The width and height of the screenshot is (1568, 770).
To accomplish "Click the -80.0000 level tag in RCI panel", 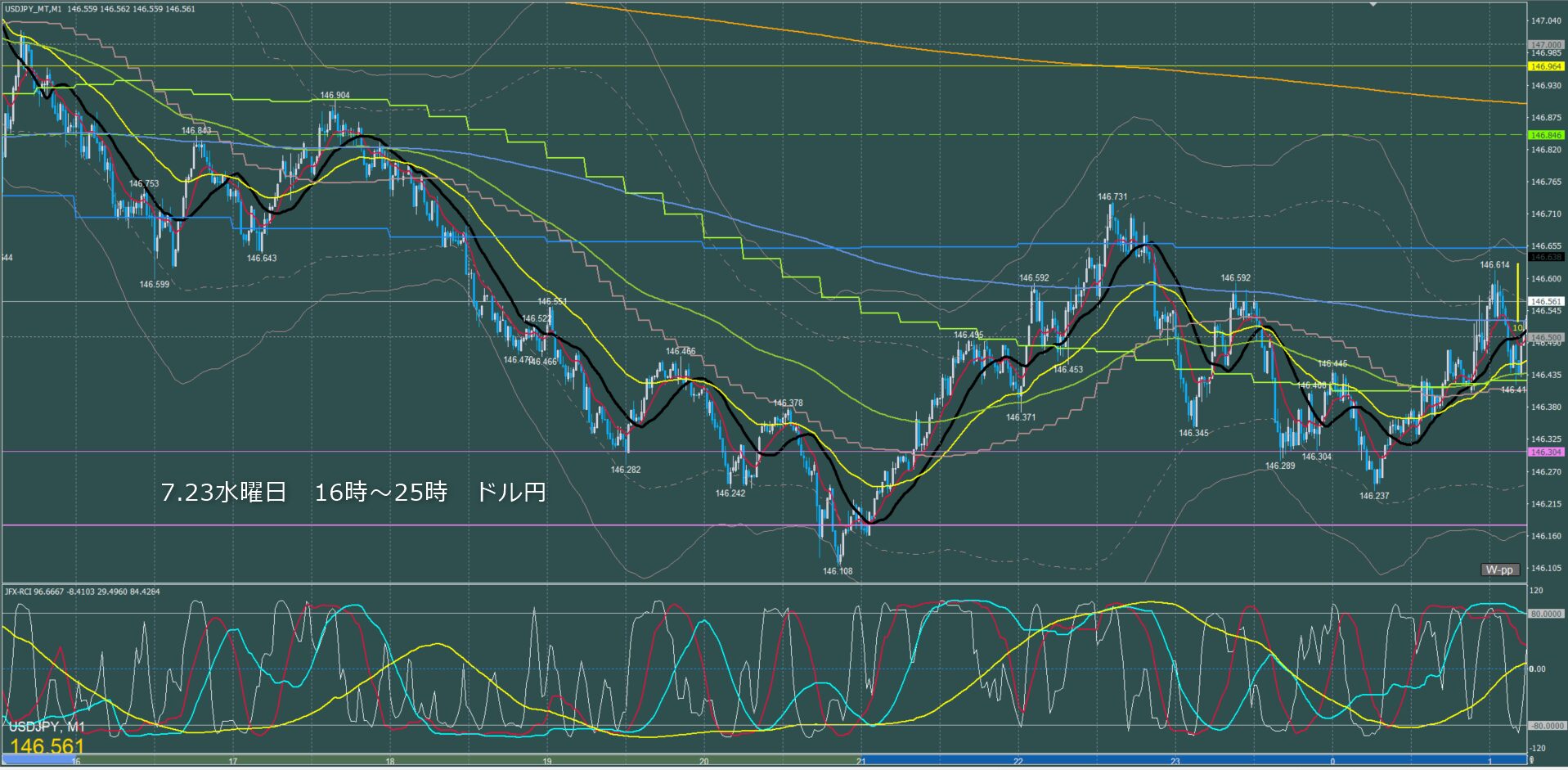I will [1546, 726].
